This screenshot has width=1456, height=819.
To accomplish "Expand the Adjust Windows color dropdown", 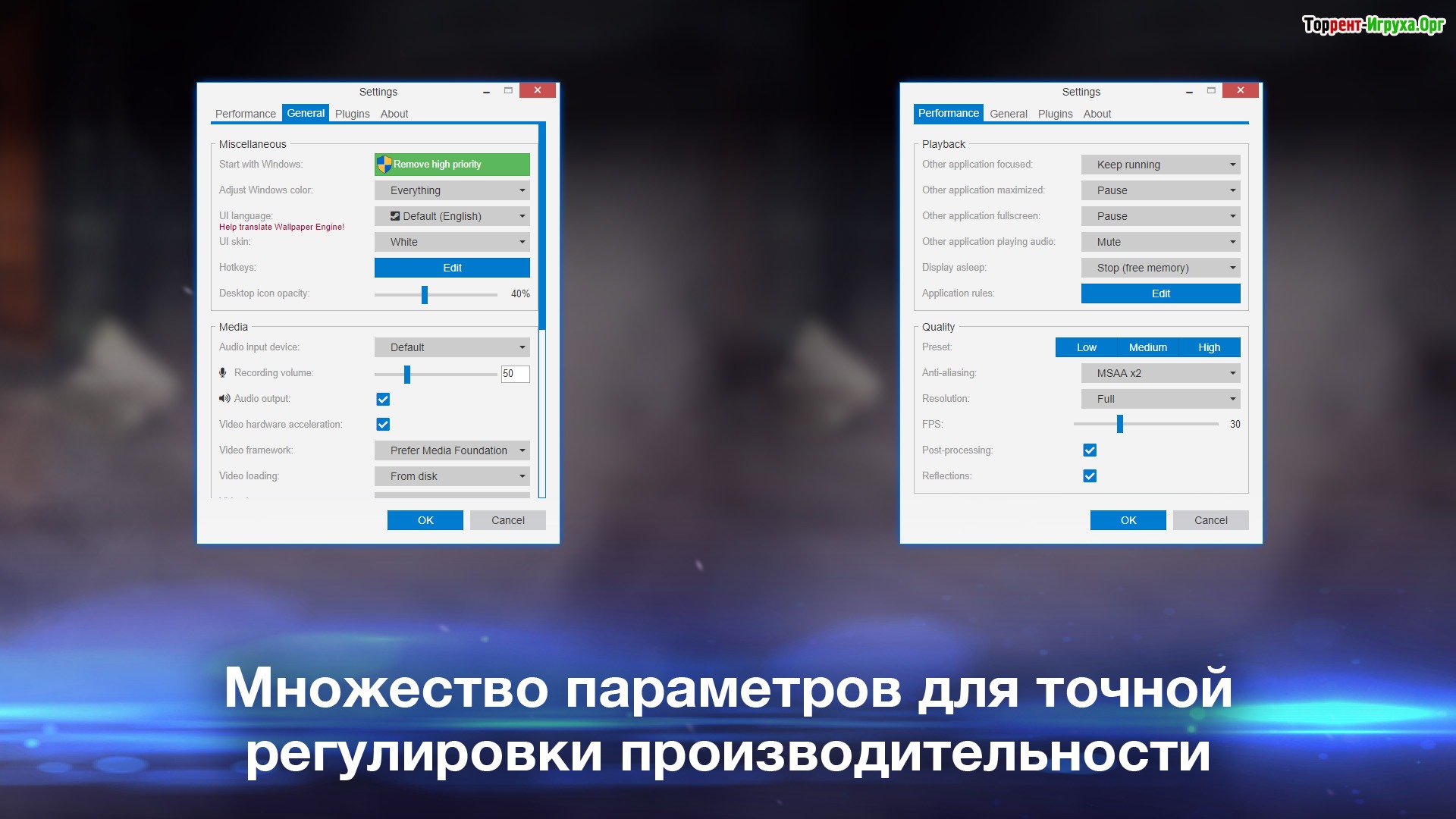I will click(x=453, y=190).
